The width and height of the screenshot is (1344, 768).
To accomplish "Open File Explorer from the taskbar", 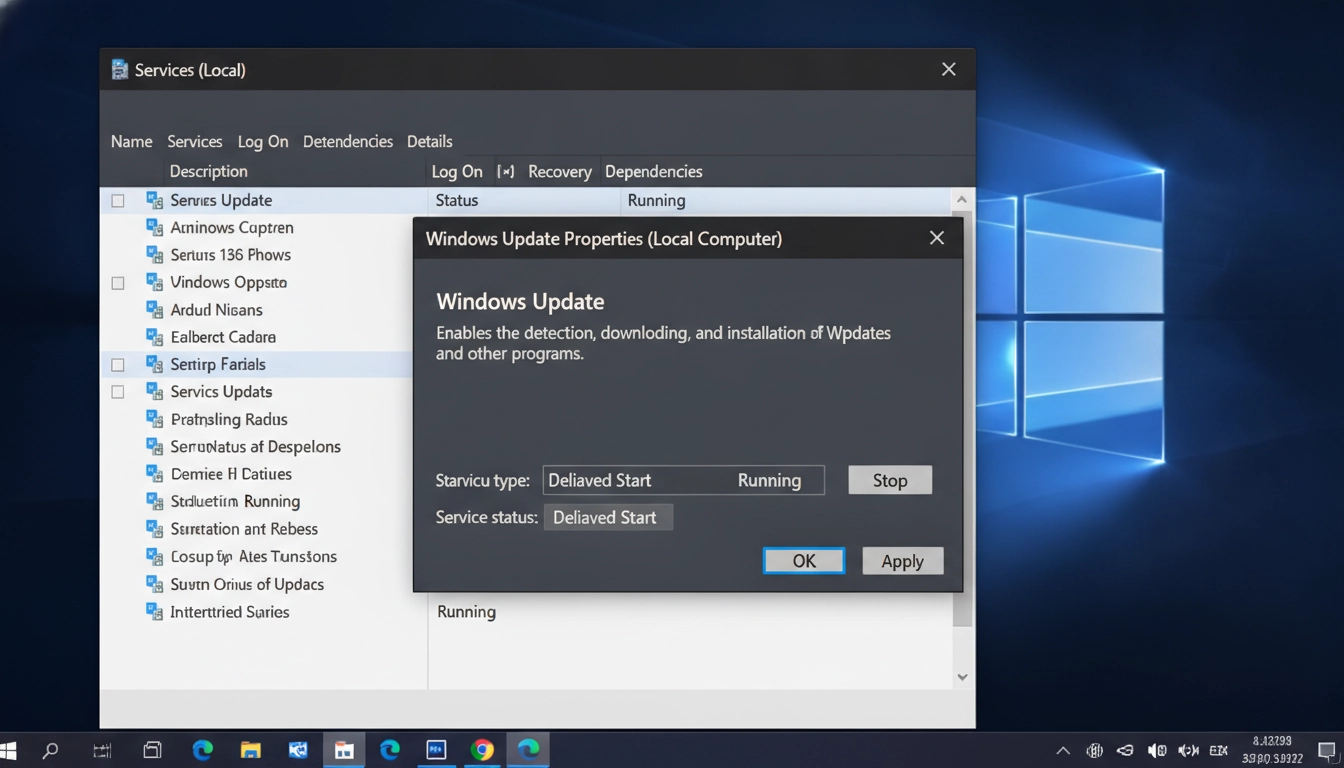I will click(x=250, y=750).
